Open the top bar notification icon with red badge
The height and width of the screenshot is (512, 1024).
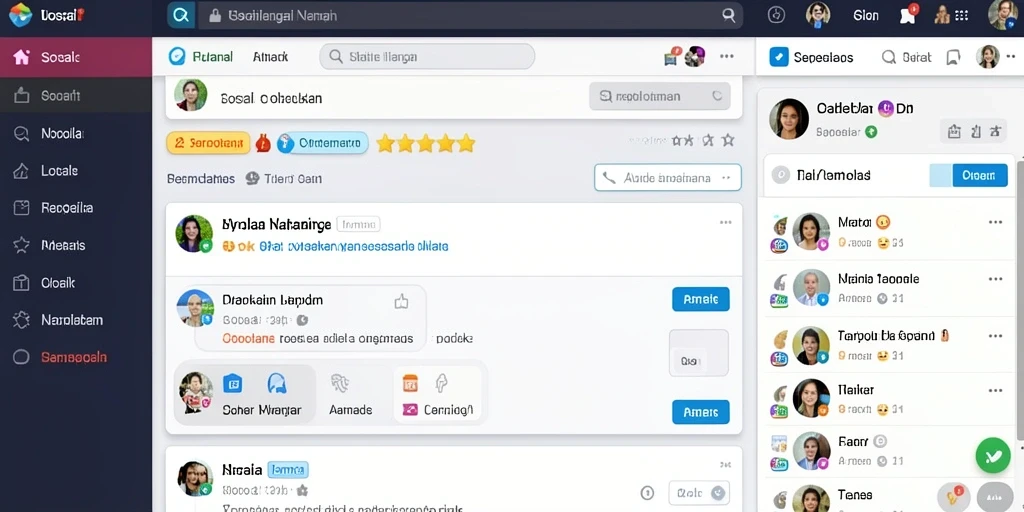(x=908, y=14)
